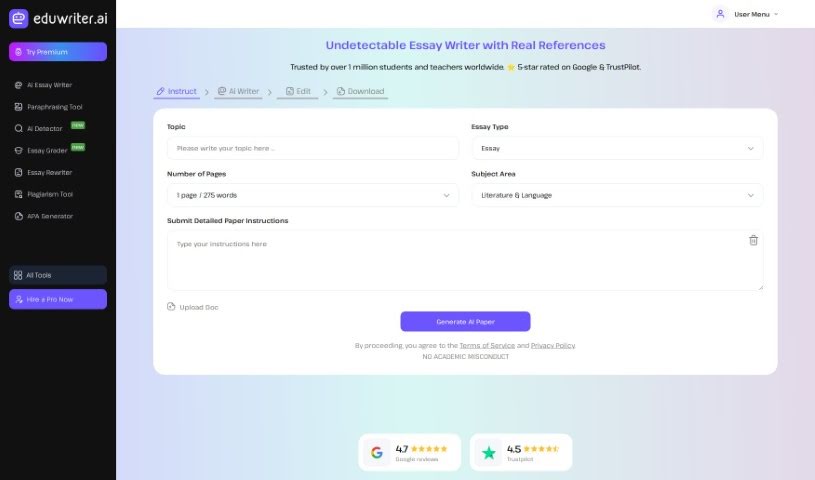
Task: Switch to the Instruct step tab
Action: coord(177,92)
